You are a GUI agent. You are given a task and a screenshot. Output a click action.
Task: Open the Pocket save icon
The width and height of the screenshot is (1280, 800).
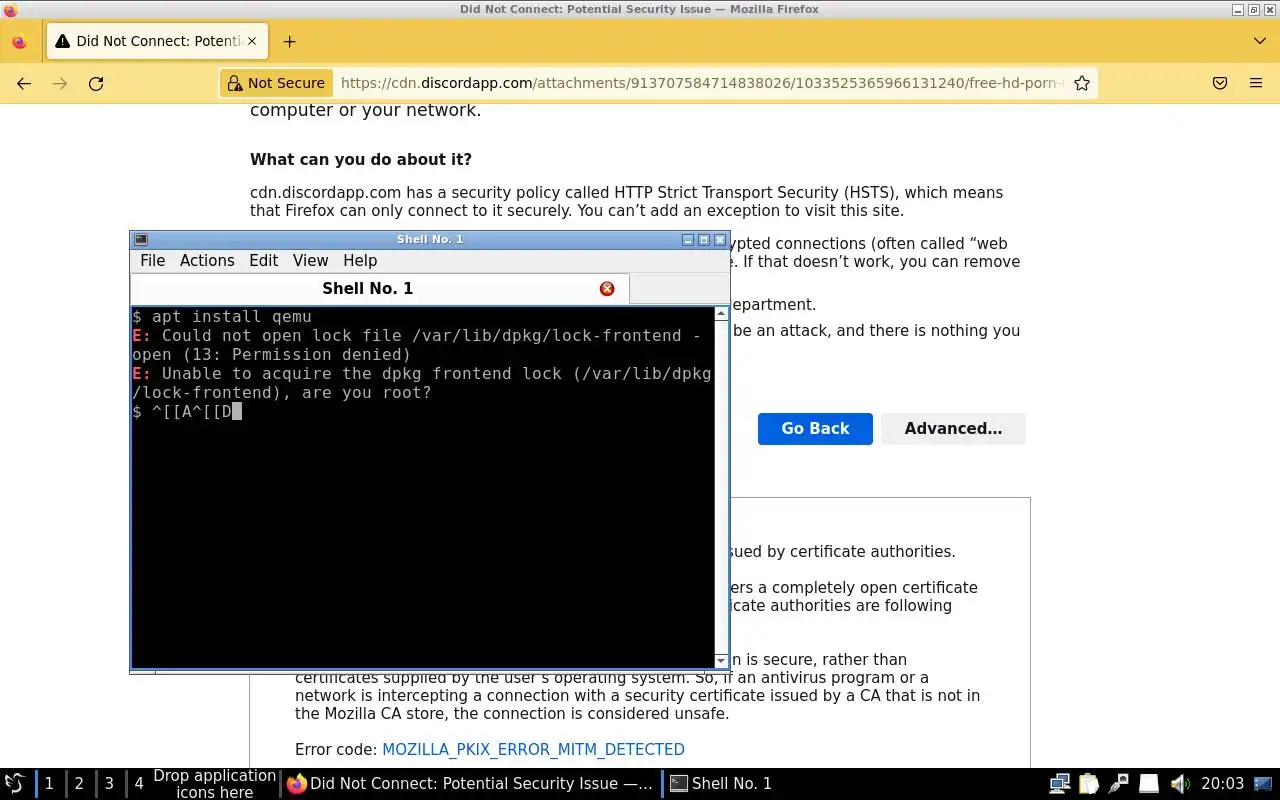pos(1220,84)
